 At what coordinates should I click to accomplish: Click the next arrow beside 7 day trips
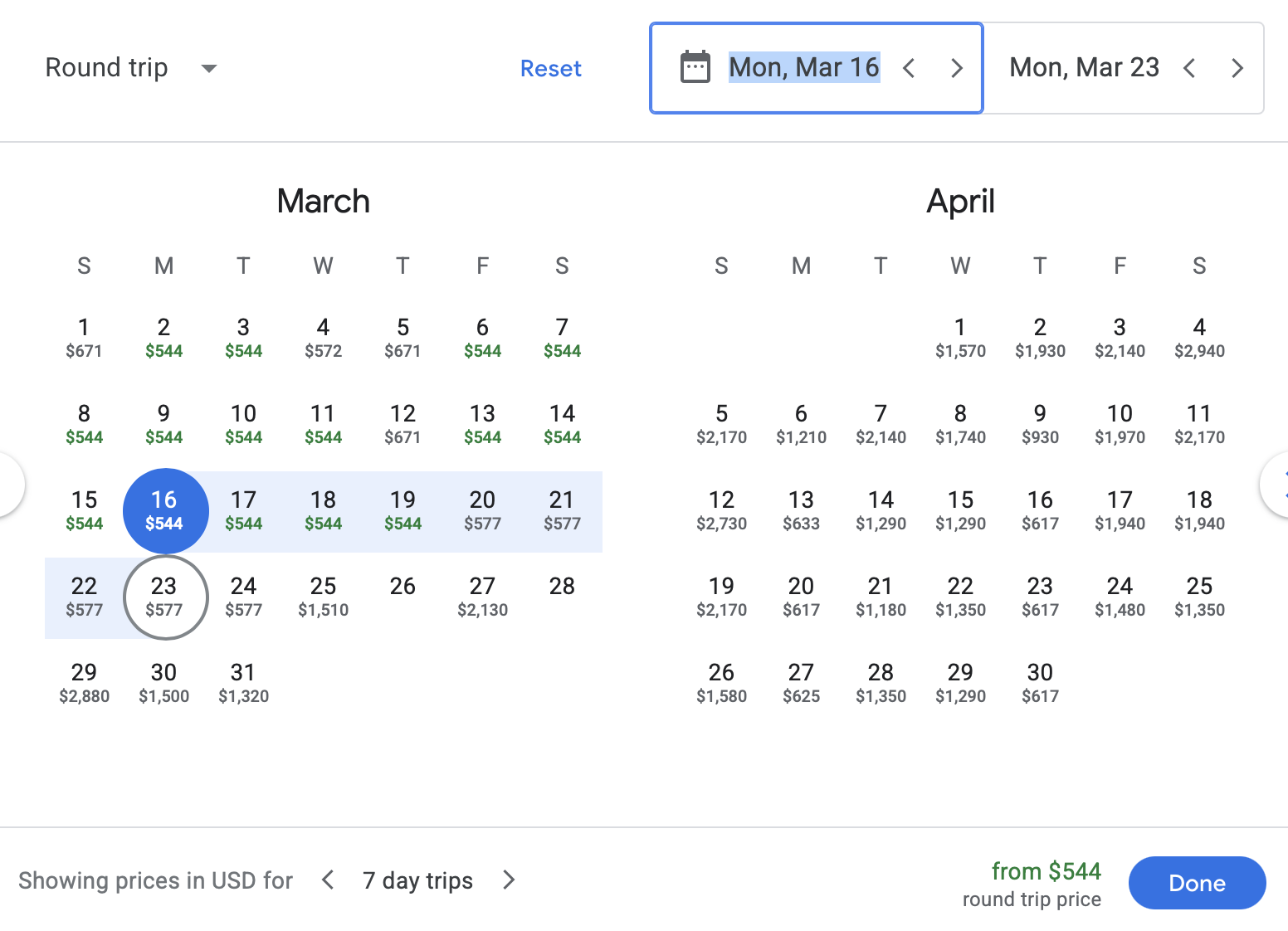[x=508, y=880]
